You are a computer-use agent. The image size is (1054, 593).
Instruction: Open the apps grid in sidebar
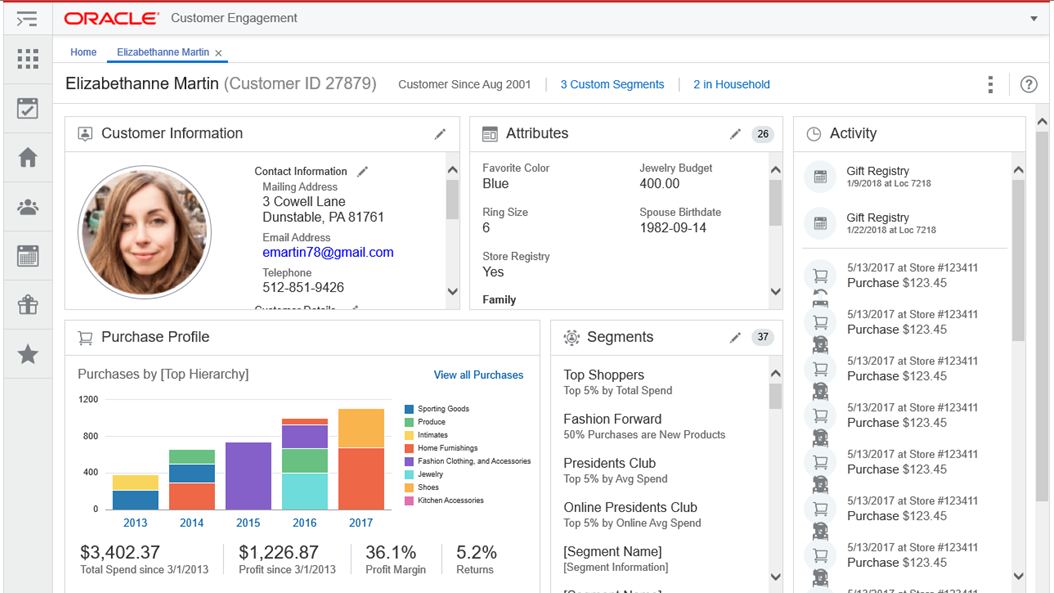[28, 59]
